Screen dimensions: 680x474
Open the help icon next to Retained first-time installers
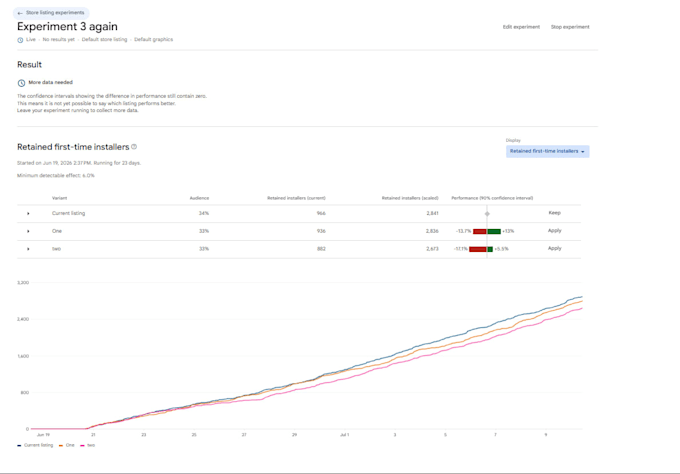(x=134, y=147)
